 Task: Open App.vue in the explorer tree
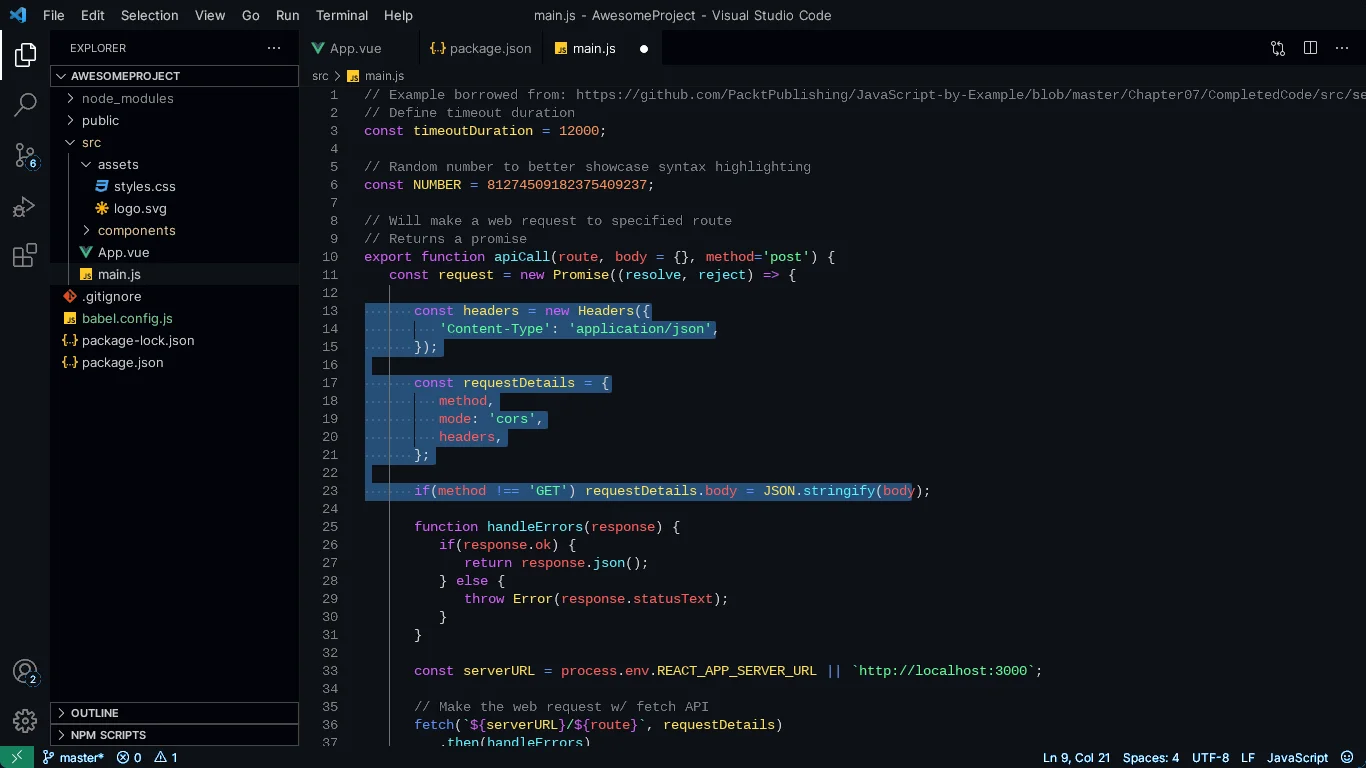click(x=175, y=252)
